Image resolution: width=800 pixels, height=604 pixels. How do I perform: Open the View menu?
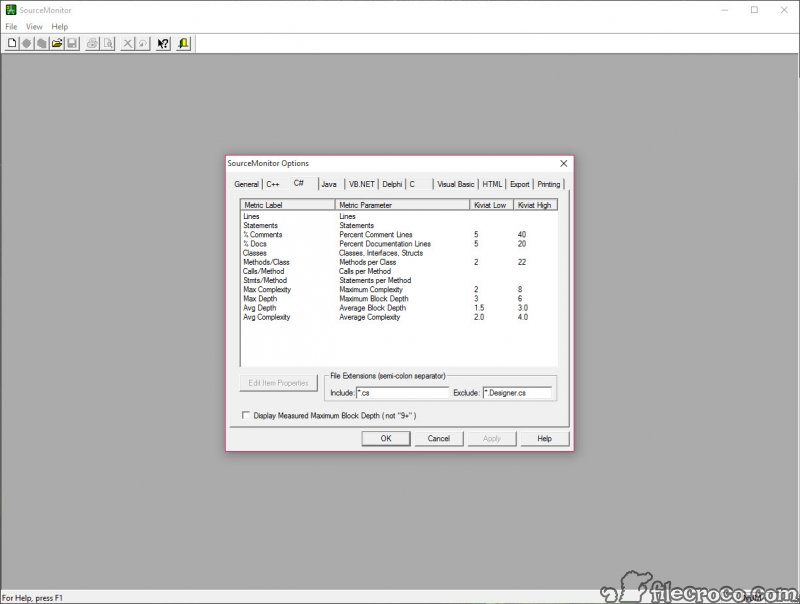(34, 27)
